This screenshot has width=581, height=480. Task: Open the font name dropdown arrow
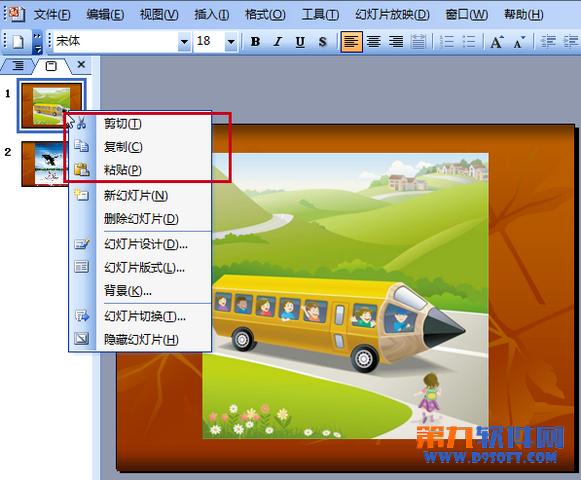click(x=184, y=42)
